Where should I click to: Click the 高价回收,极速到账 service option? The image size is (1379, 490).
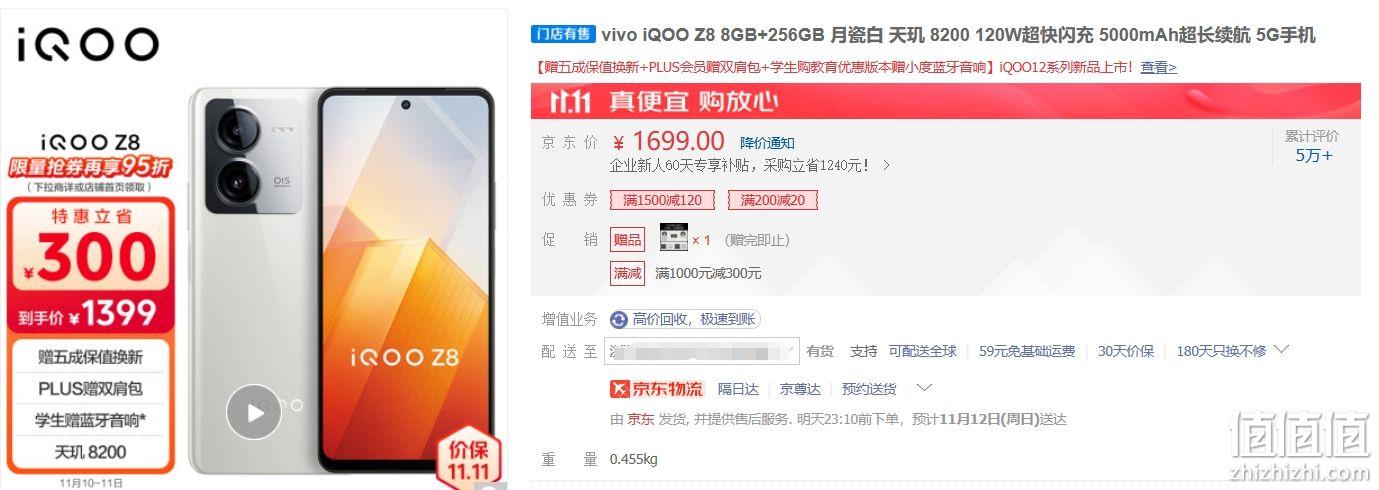click(685, 320)
